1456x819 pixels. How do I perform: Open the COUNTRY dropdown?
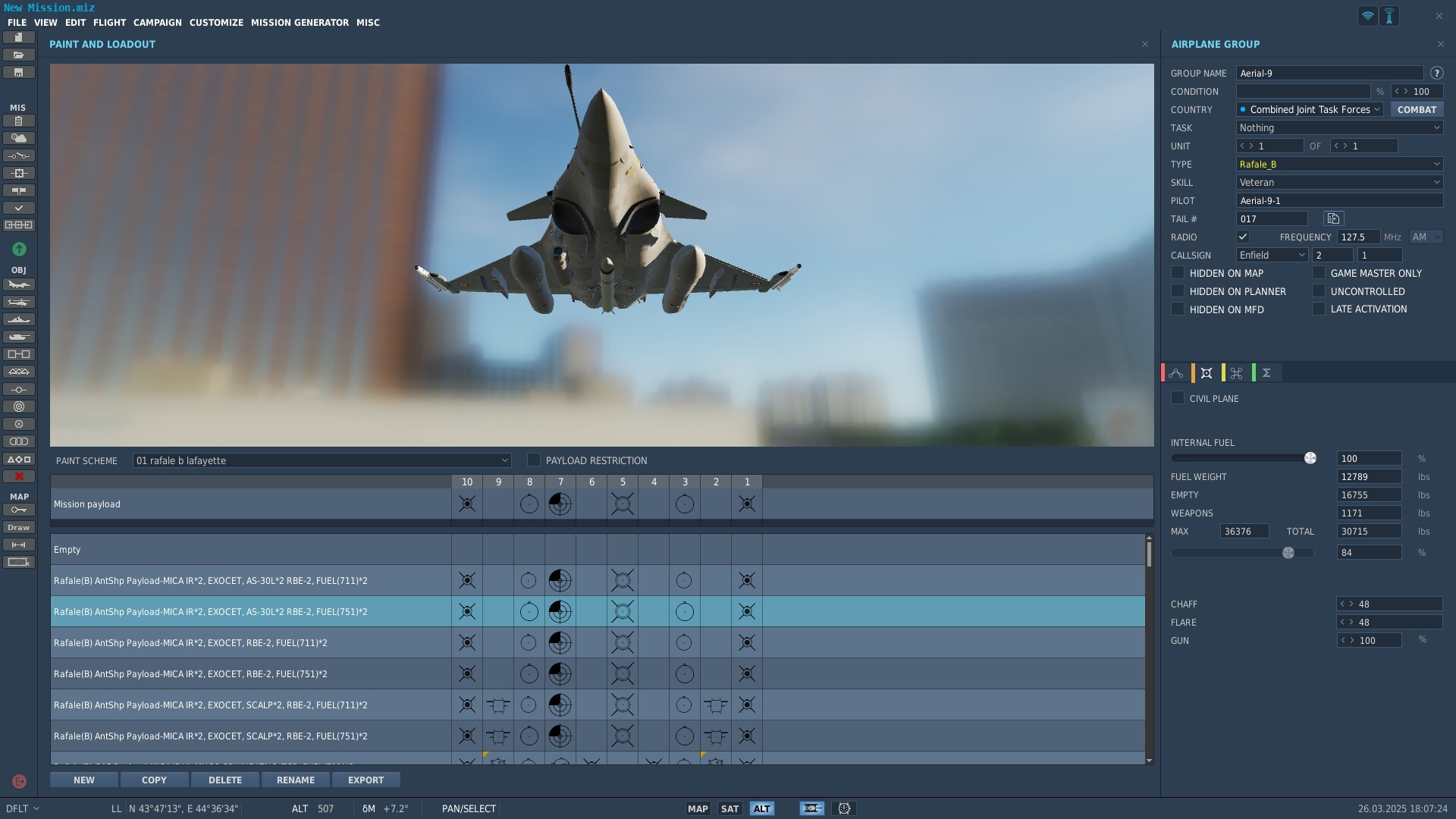(1310, 109)
